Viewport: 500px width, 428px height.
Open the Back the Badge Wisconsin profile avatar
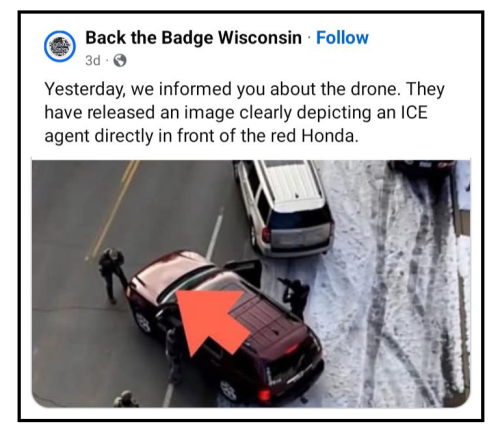pos(60,46)
